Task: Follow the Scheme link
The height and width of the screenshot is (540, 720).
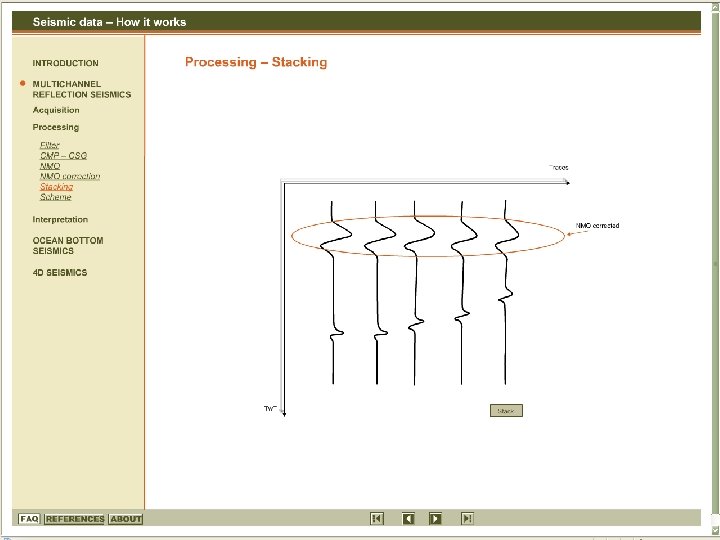Action: click(56, 197)
